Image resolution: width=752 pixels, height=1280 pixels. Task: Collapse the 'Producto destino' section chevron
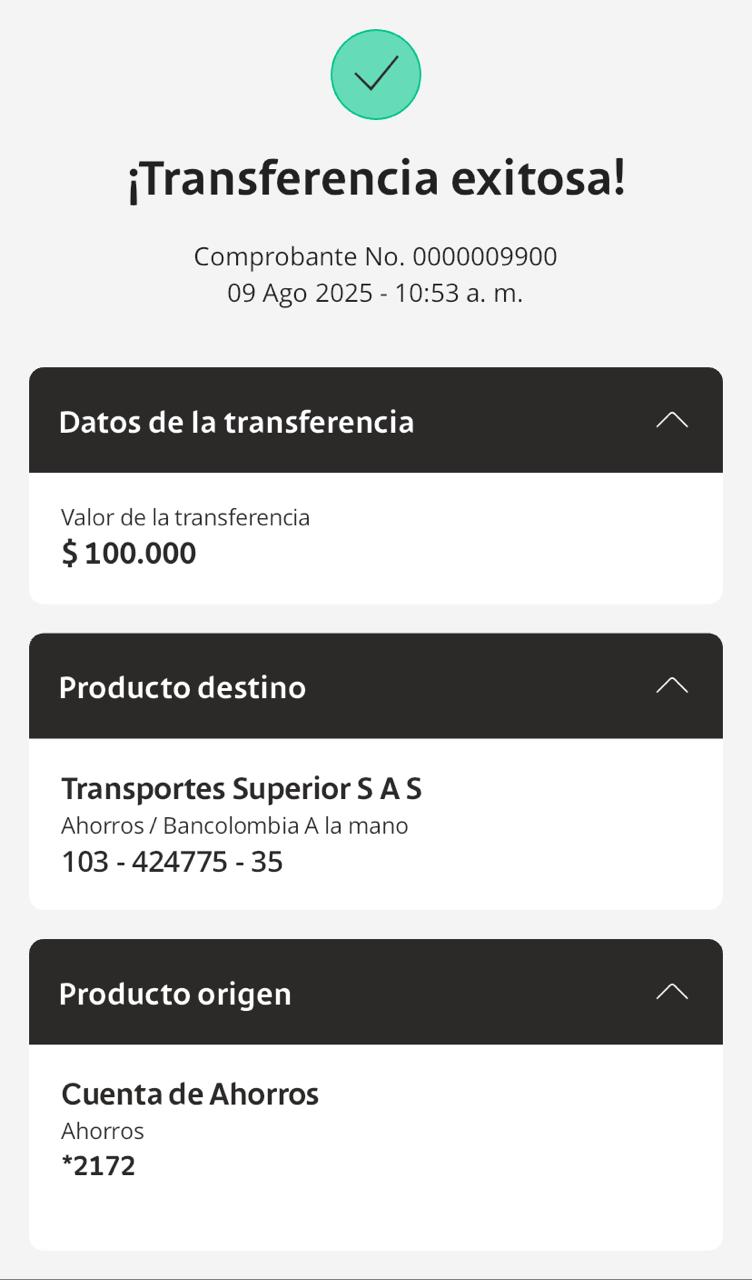tap(672, 686)
